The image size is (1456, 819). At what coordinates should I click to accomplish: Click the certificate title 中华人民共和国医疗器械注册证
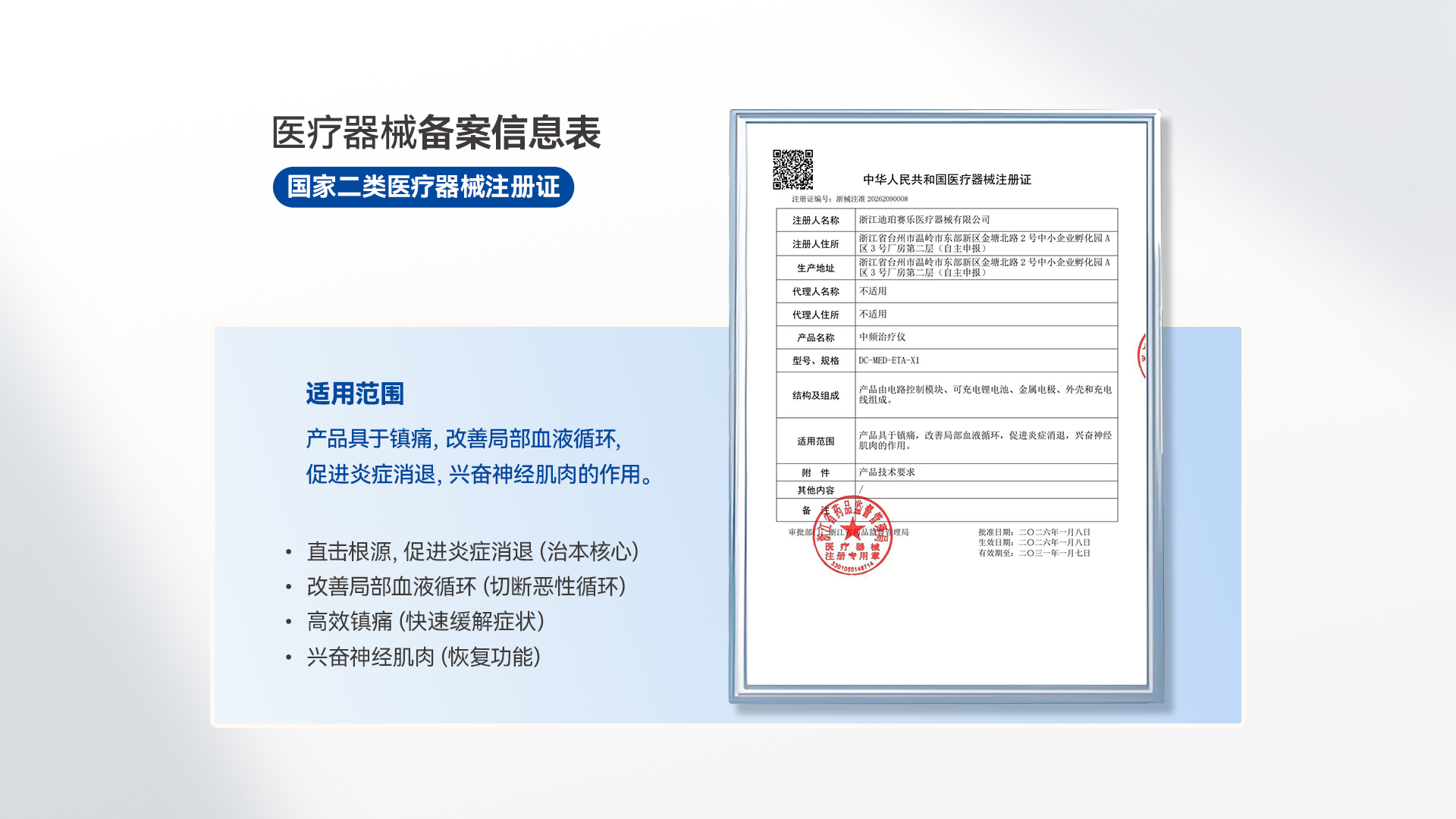tap(946, 180)
